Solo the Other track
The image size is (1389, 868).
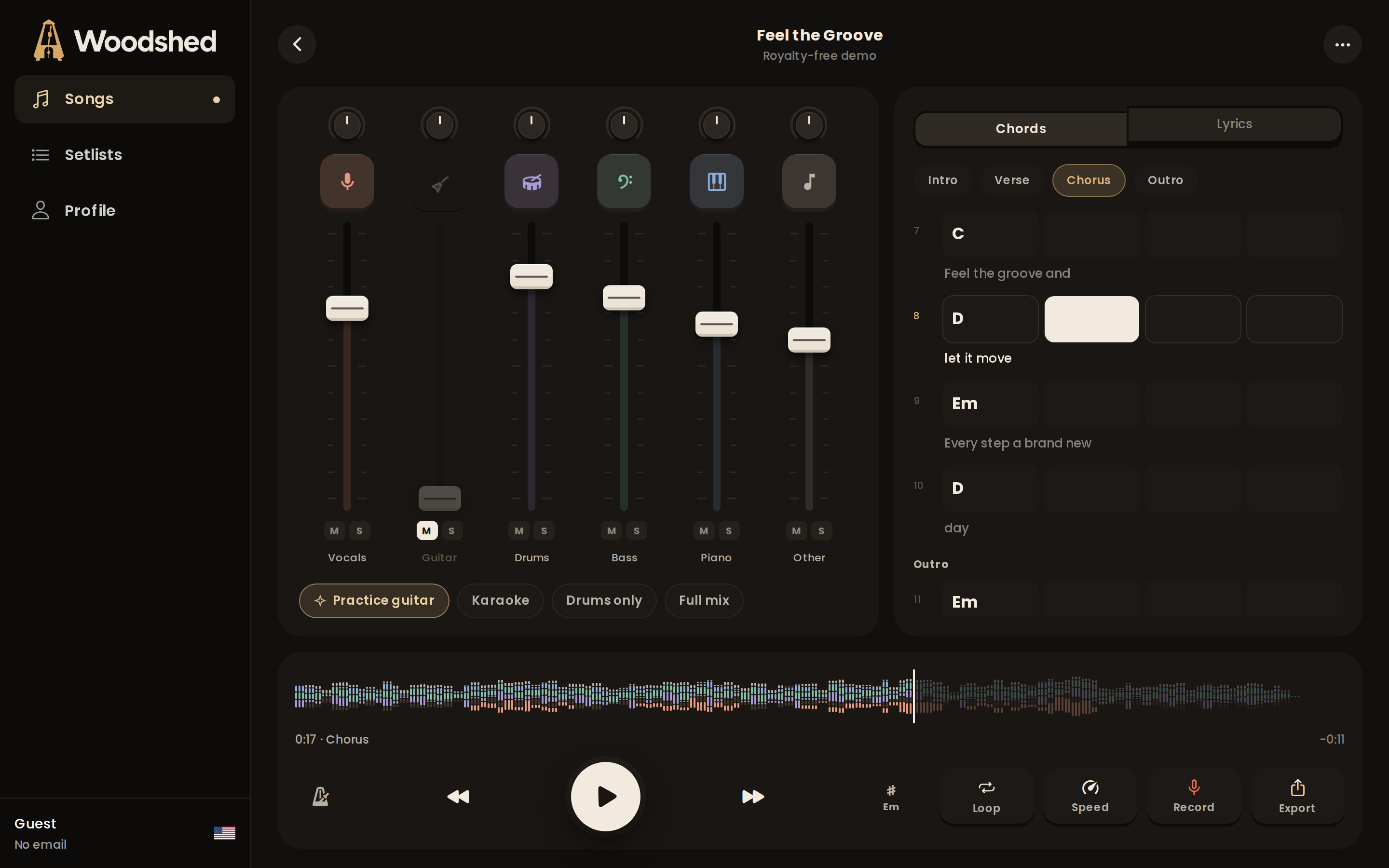coord(821,530)
